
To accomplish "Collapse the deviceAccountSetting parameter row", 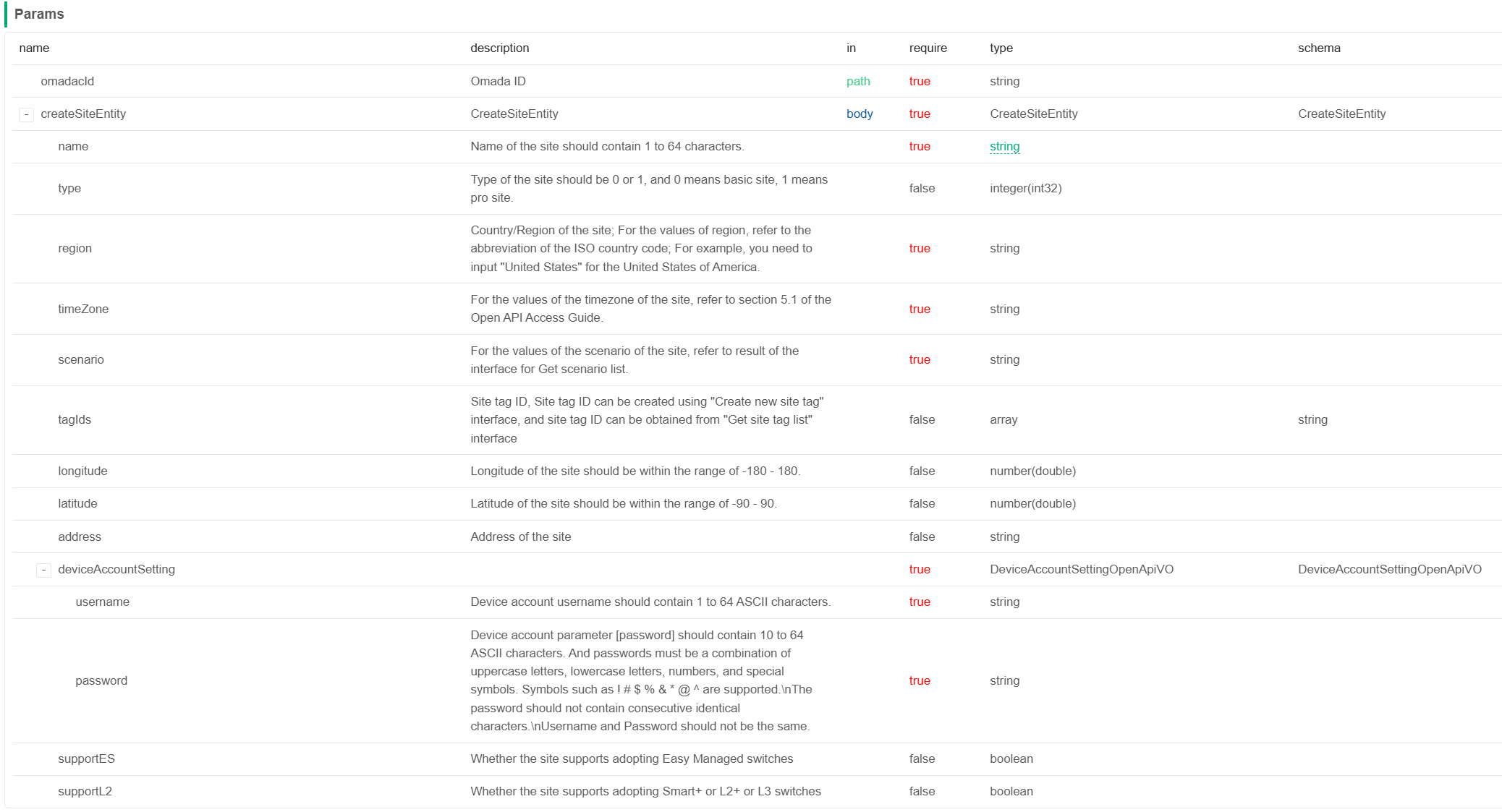I will pyautogui.click(x=43, y=569).
